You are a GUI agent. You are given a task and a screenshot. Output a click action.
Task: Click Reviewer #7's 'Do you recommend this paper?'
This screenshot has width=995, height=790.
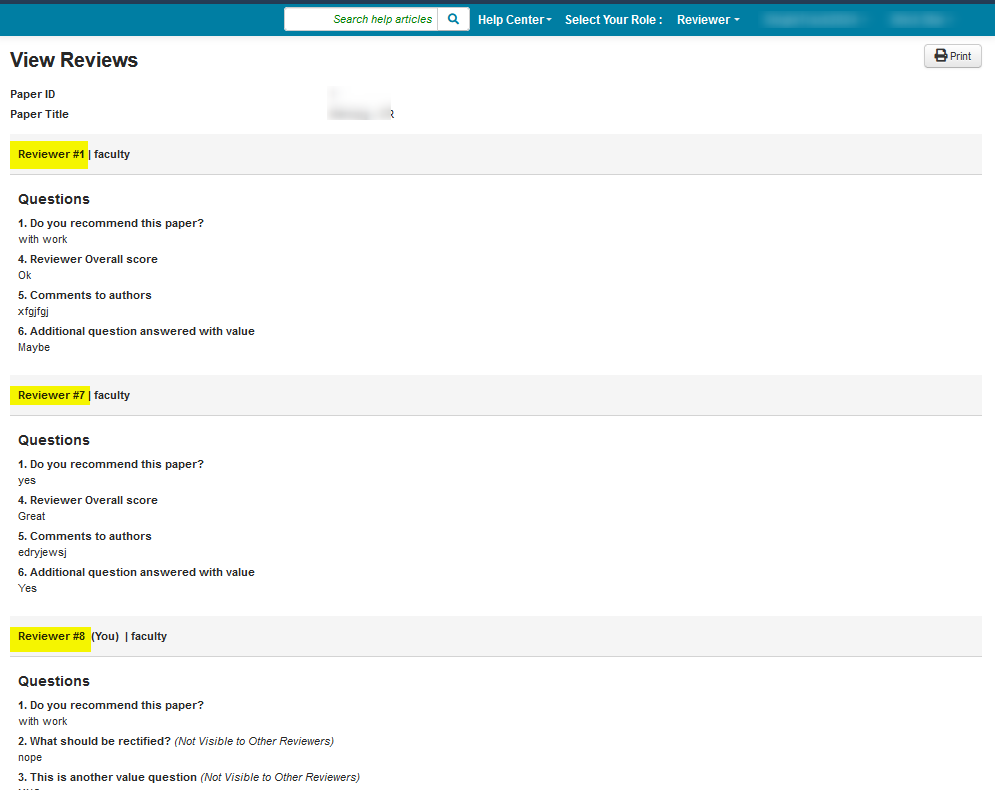(110, 464)
